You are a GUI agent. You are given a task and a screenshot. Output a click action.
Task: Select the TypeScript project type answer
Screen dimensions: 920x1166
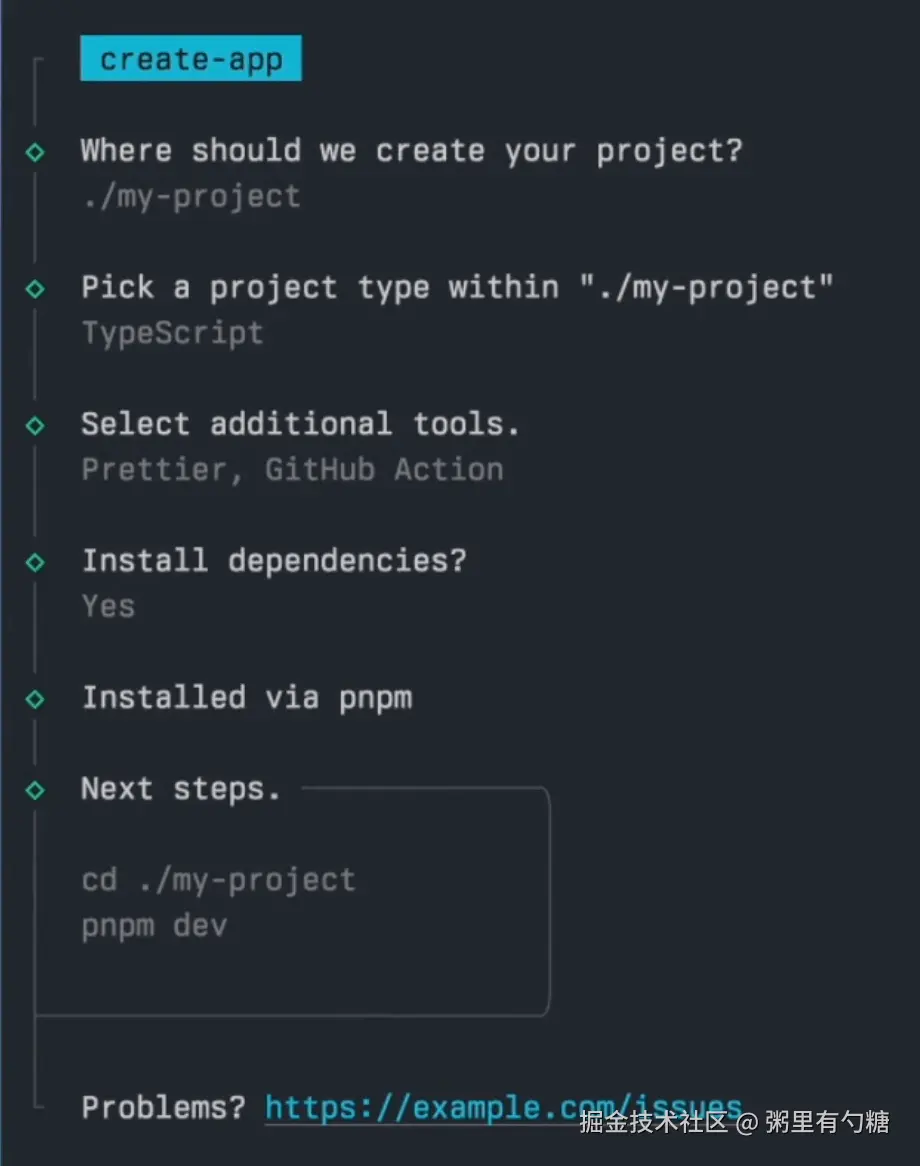click(172, 333)
